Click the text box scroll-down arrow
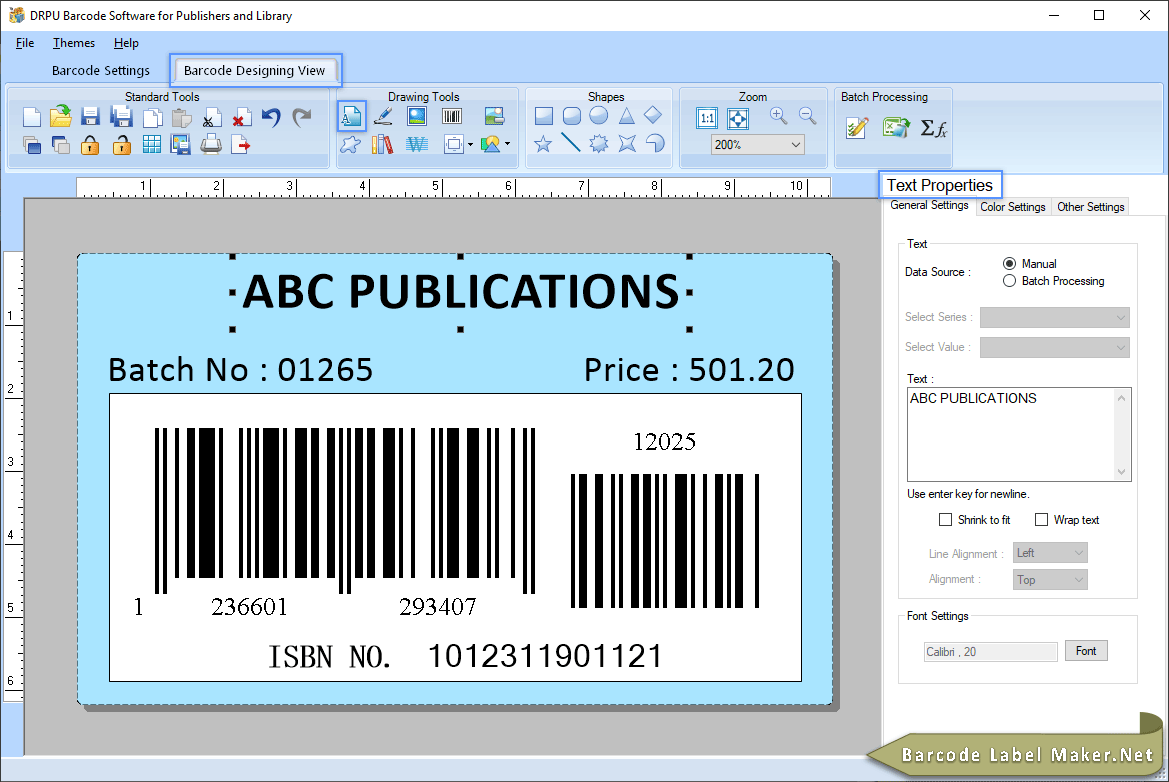Viewport: 1169px width, 782px height. click(1121, 472)
